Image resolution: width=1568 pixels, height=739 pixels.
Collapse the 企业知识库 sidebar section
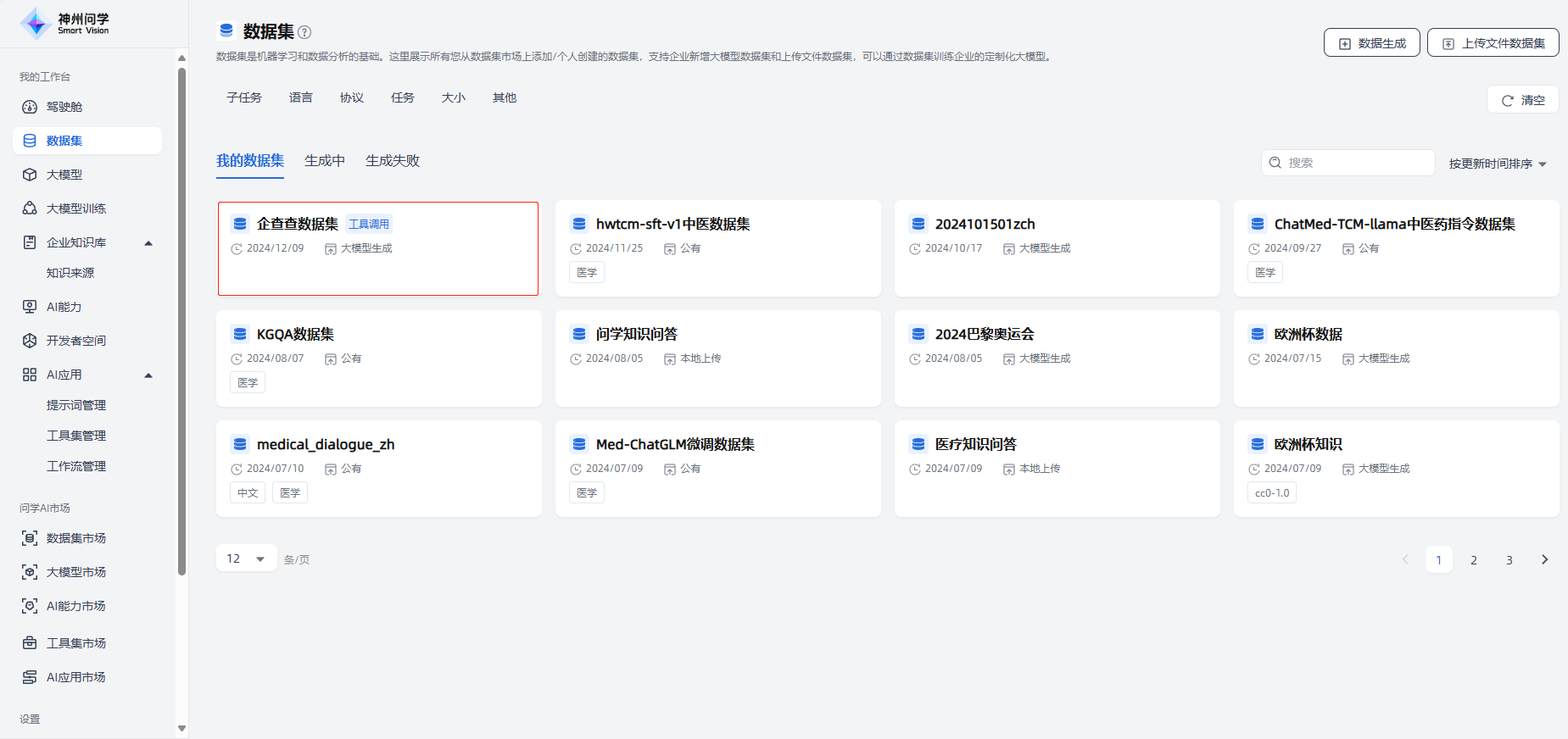pos(148,243)
